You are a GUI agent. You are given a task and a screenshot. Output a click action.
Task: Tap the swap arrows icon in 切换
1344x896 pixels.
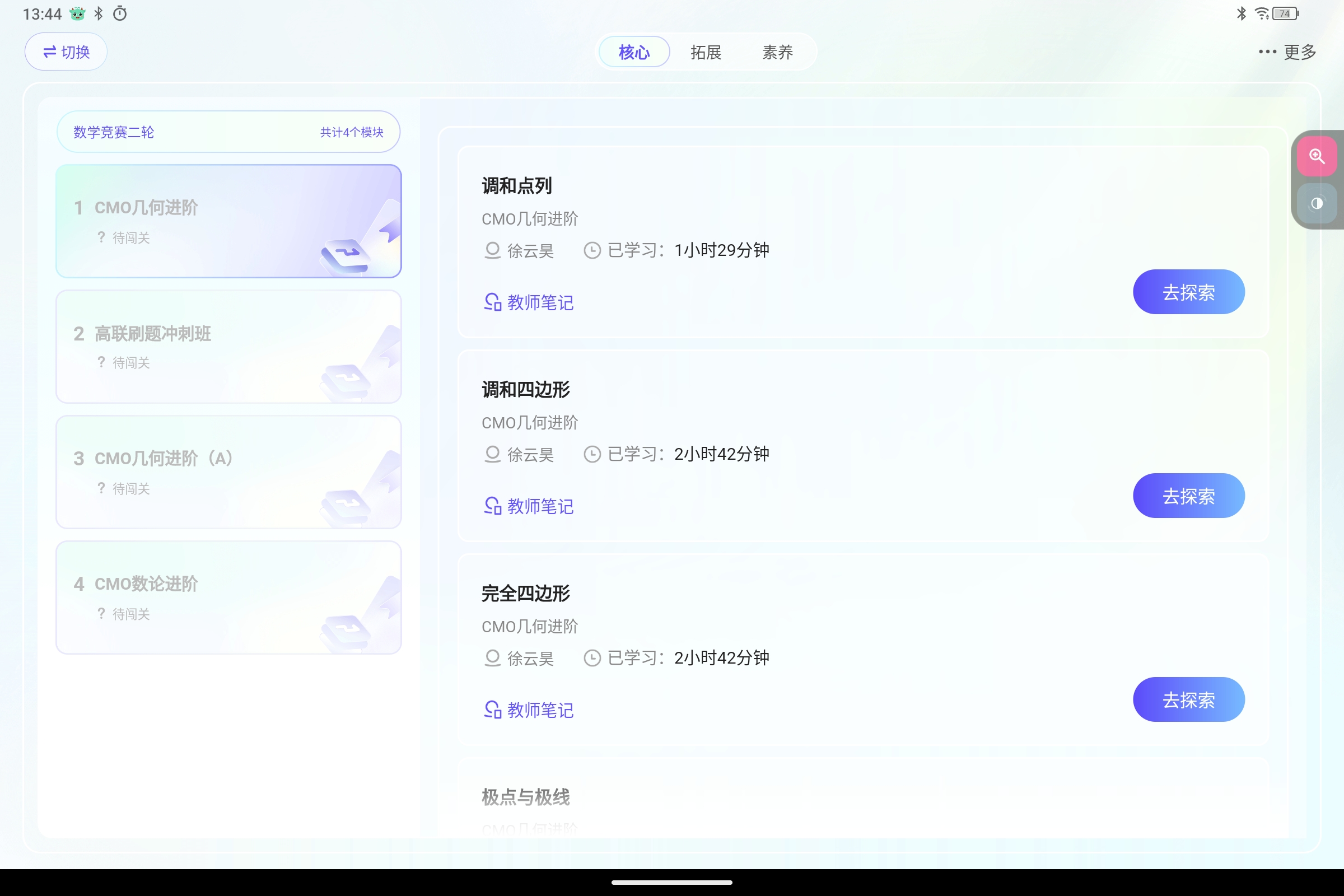50,52
